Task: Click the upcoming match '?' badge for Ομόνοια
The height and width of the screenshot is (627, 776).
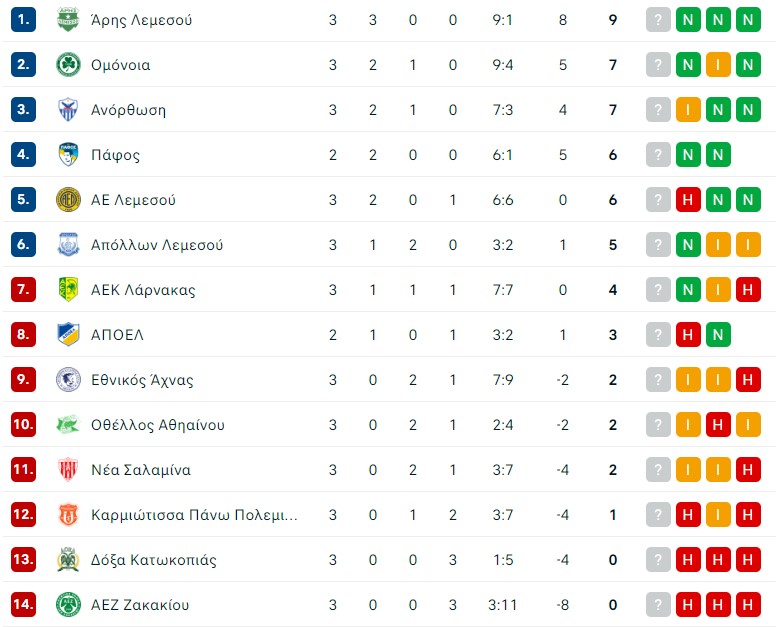Action: click(658, 65)
